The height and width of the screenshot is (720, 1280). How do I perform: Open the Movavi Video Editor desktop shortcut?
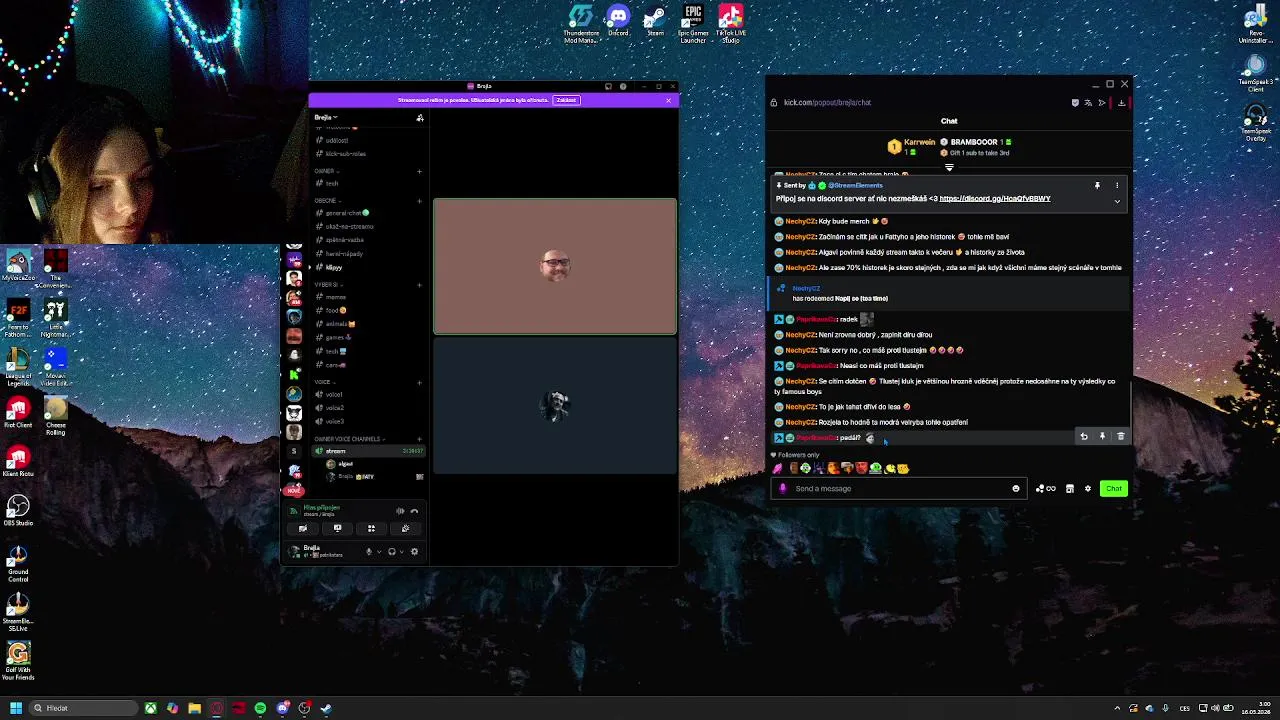55,367
